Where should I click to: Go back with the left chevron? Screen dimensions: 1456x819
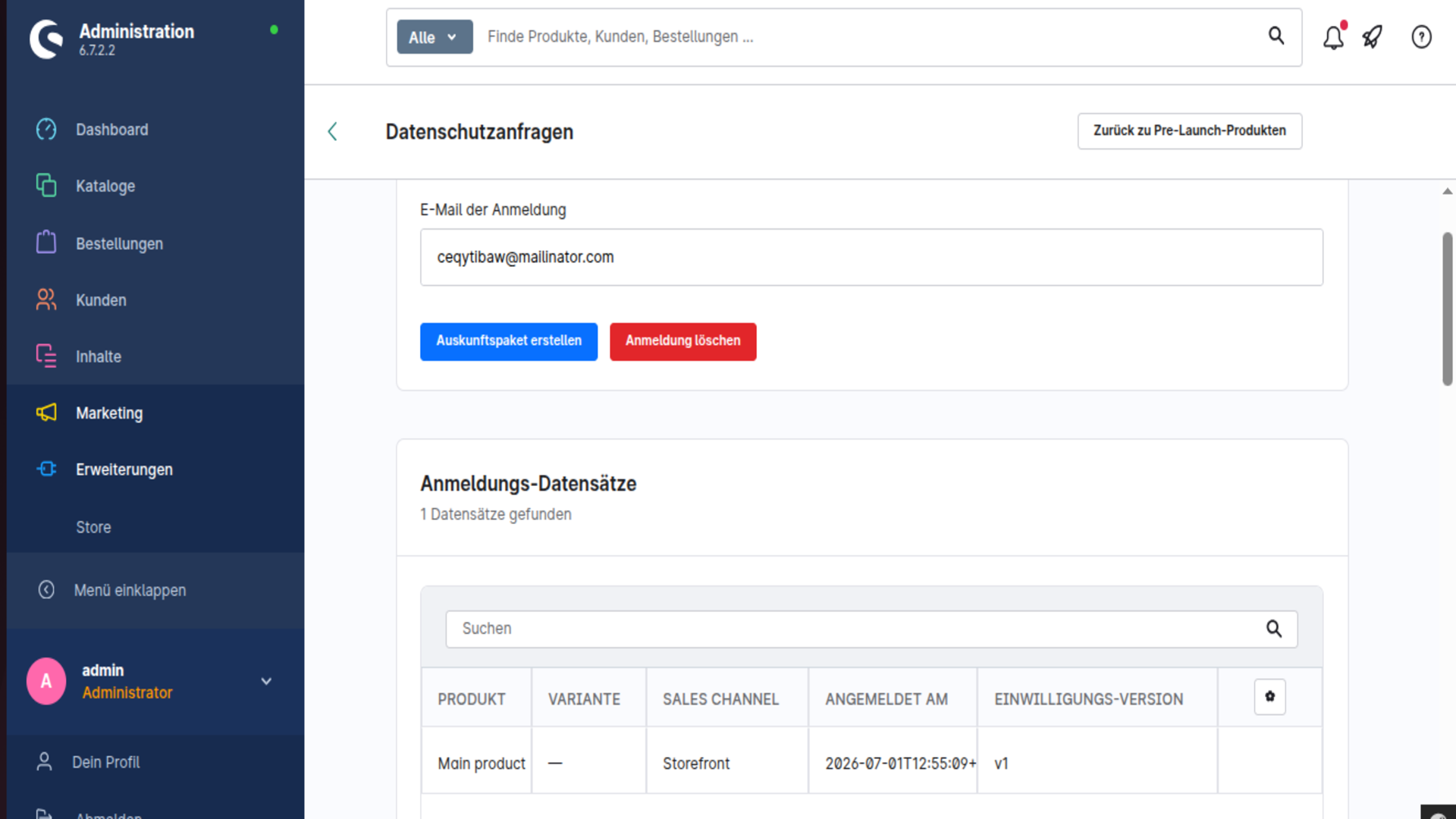click(x=332, y=131)
